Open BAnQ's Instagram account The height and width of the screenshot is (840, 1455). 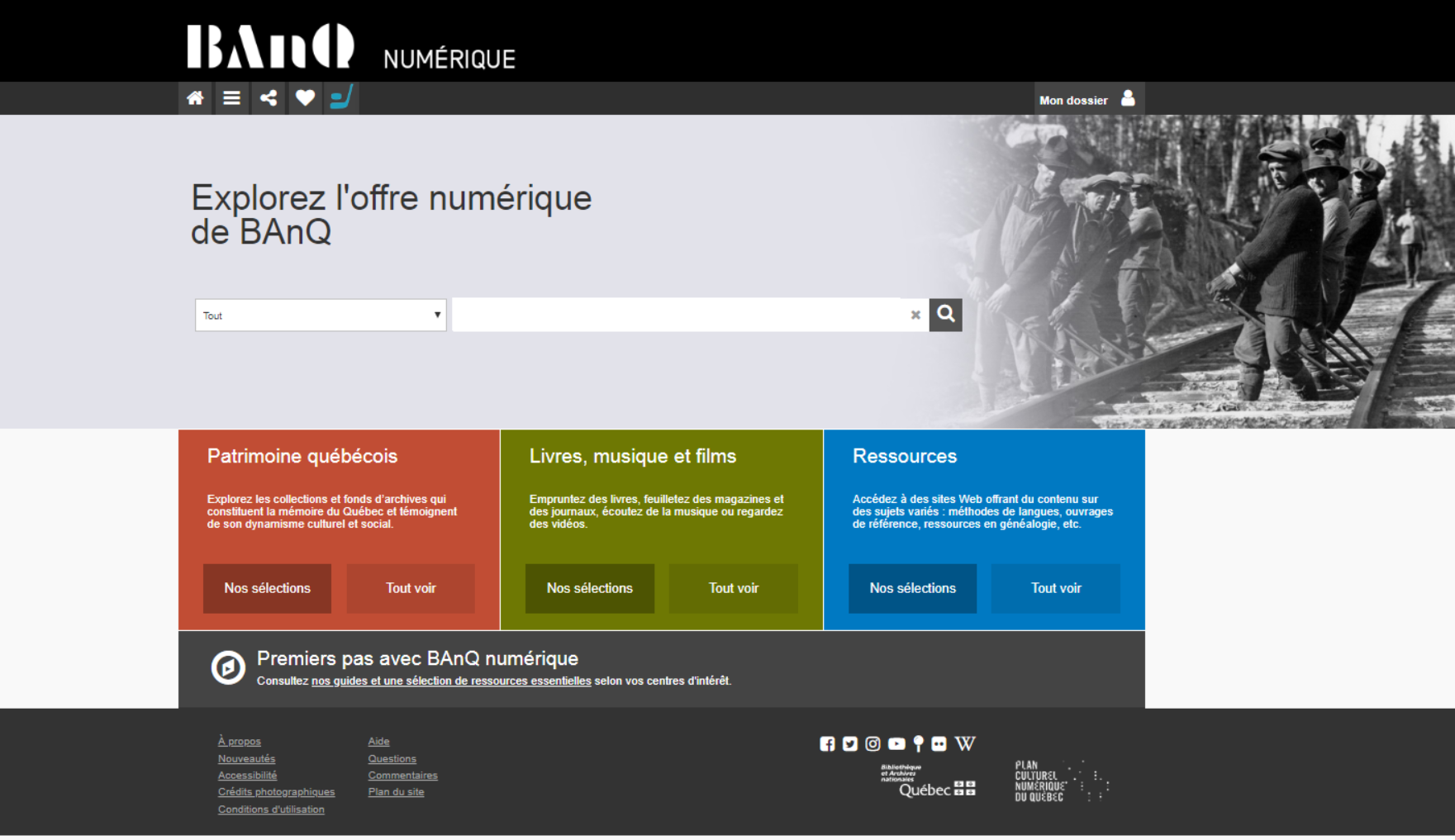click(872, 743)
